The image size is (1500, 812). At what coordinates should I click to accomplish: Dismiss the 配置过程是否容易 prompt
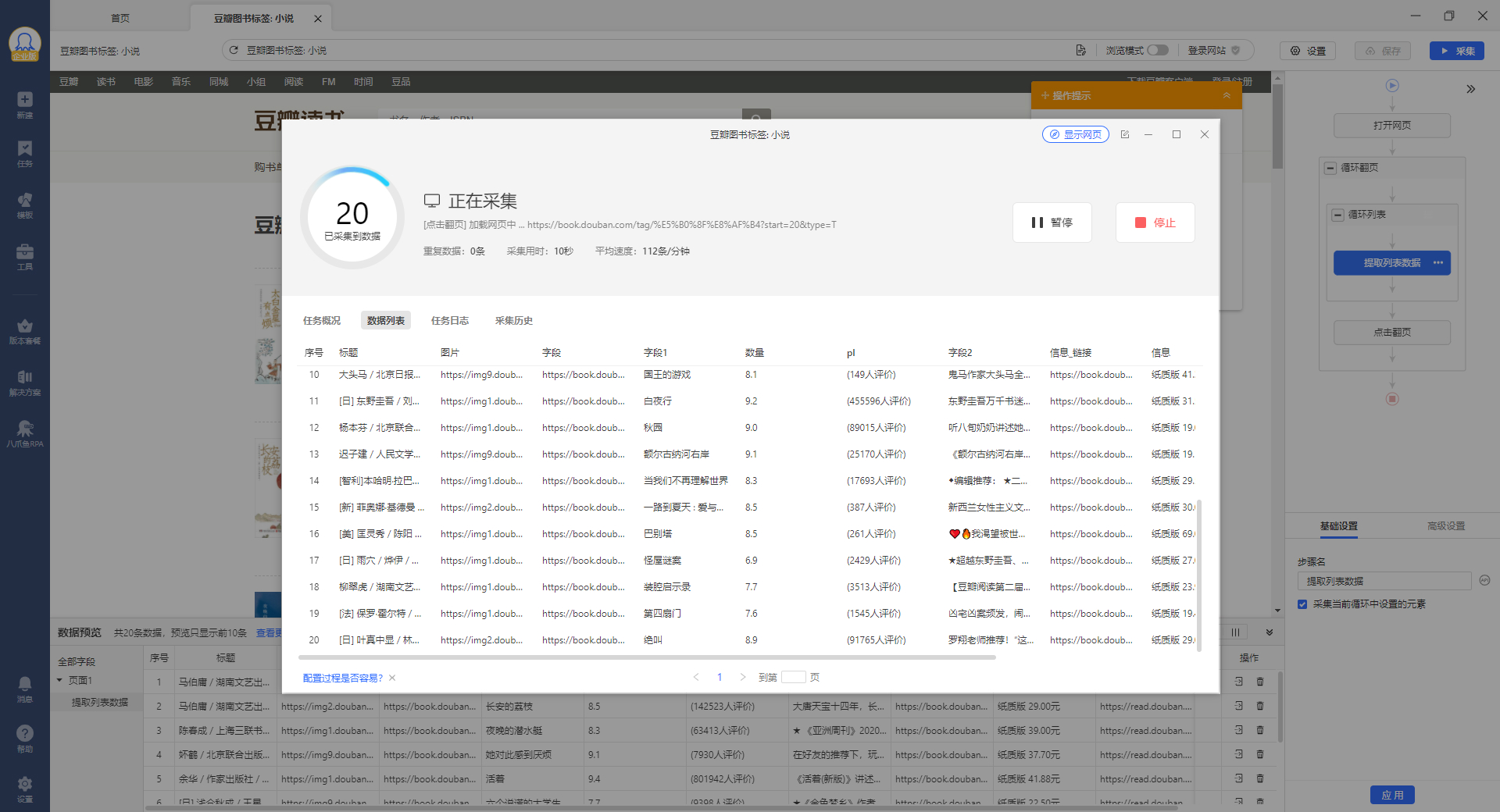tap(392, 678)
